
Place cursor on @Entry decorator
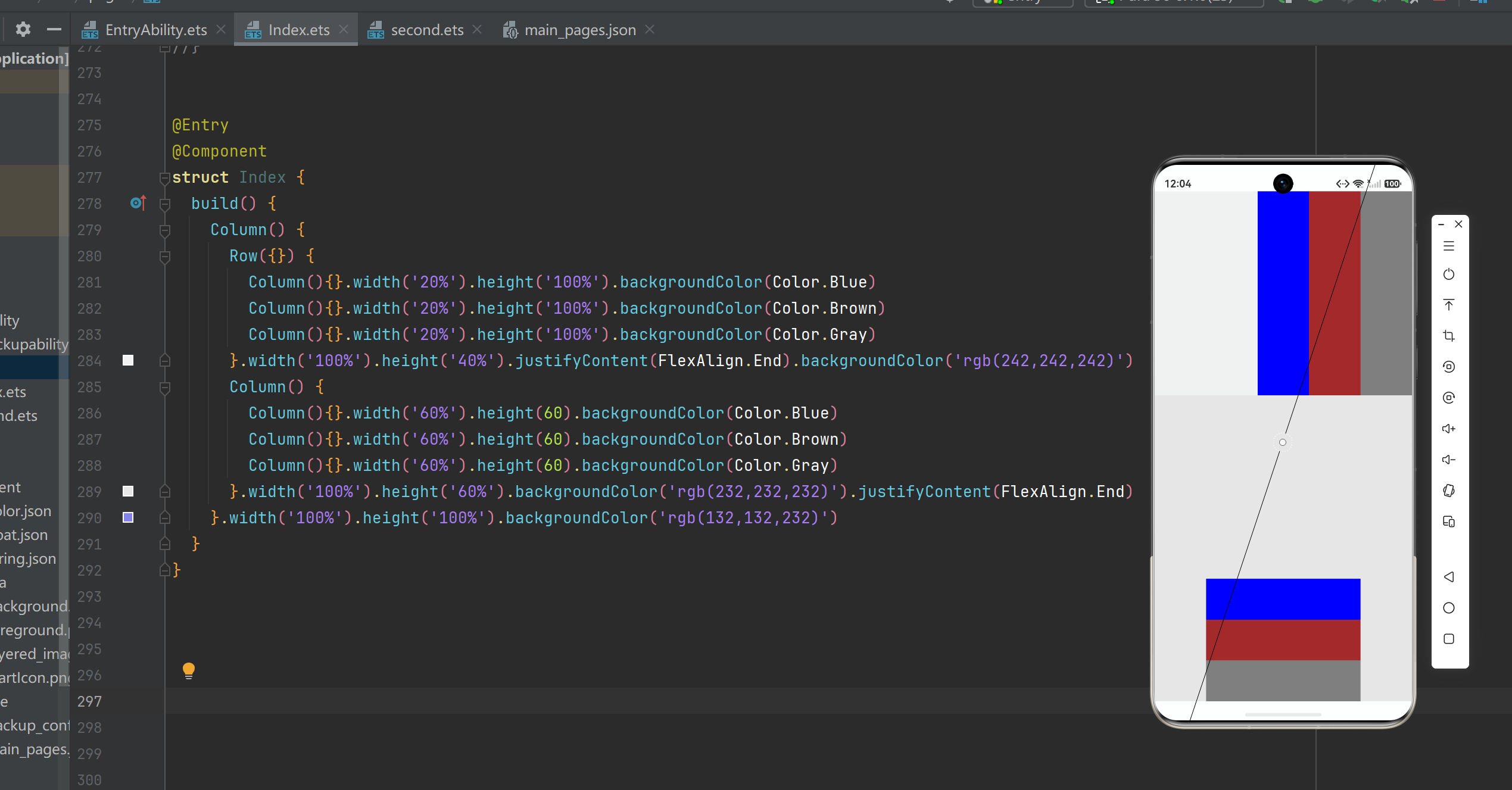point(200,125)
